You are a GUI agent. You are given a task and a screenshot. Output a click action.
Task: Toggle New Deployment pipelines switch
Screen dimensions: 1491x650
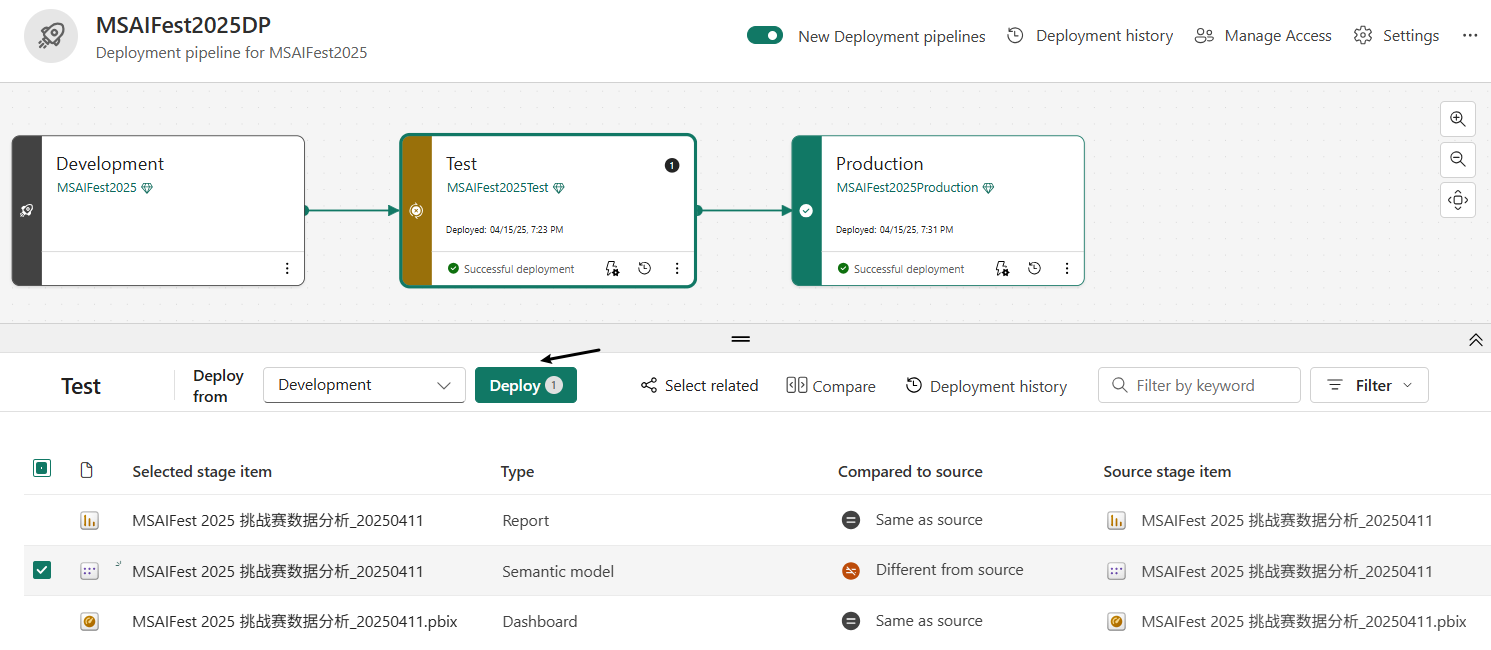765,35
